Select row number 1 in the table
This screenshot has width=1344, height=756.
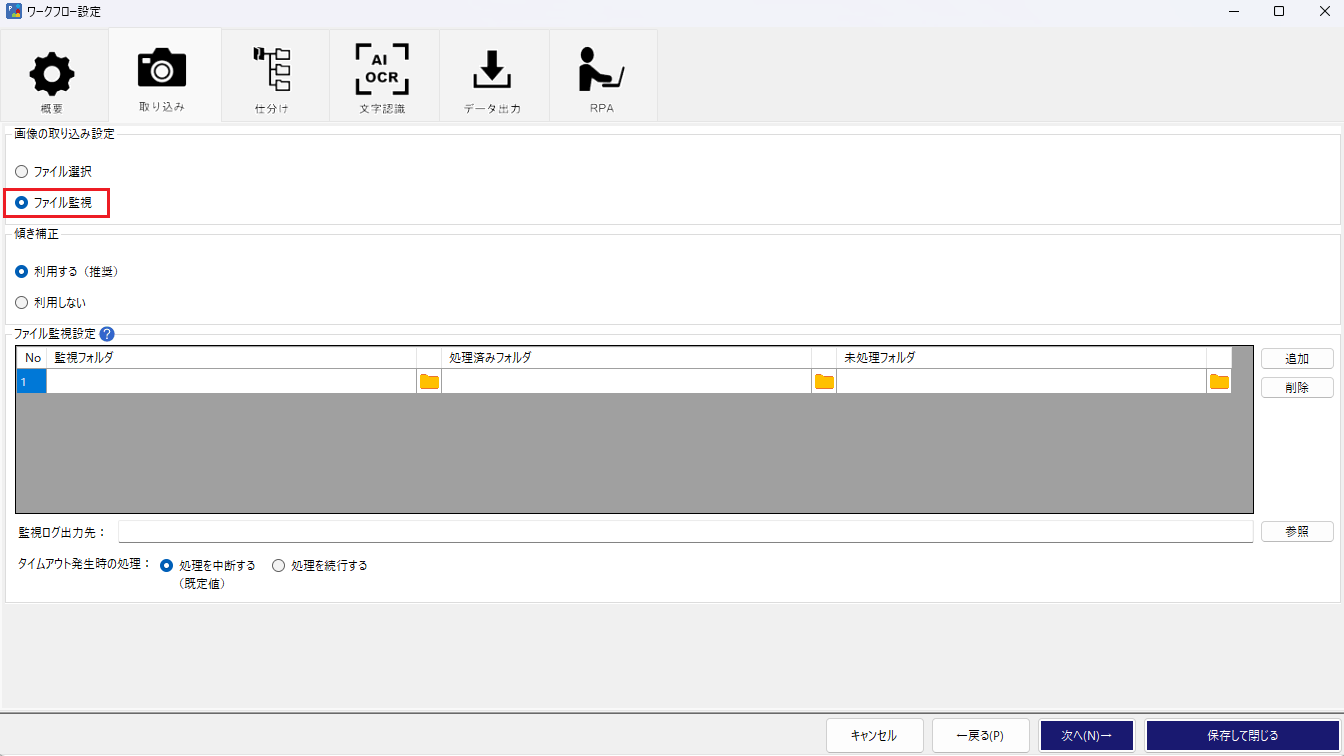click(32, 381)
